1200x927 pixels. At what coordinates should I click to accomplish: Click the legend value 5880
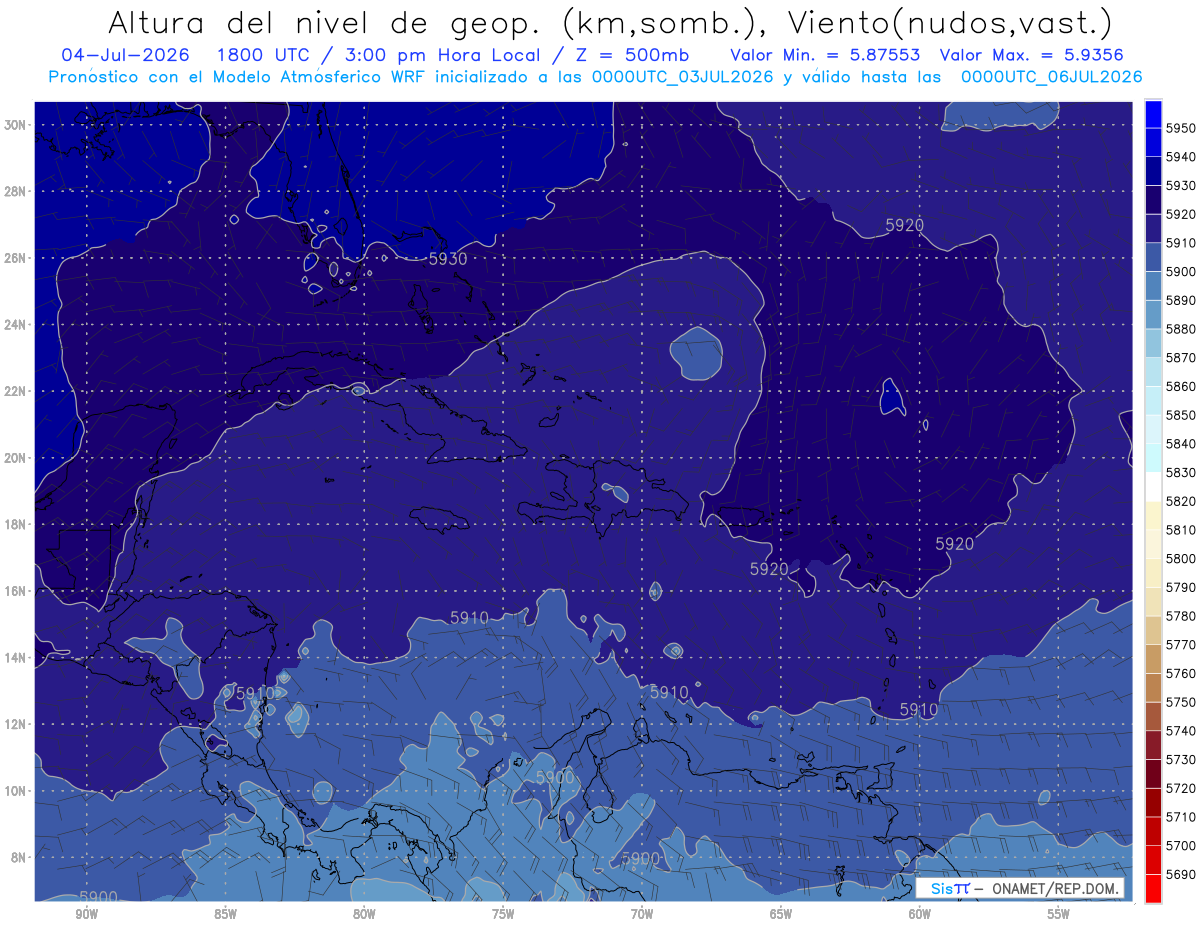[x=1181, y=329]
